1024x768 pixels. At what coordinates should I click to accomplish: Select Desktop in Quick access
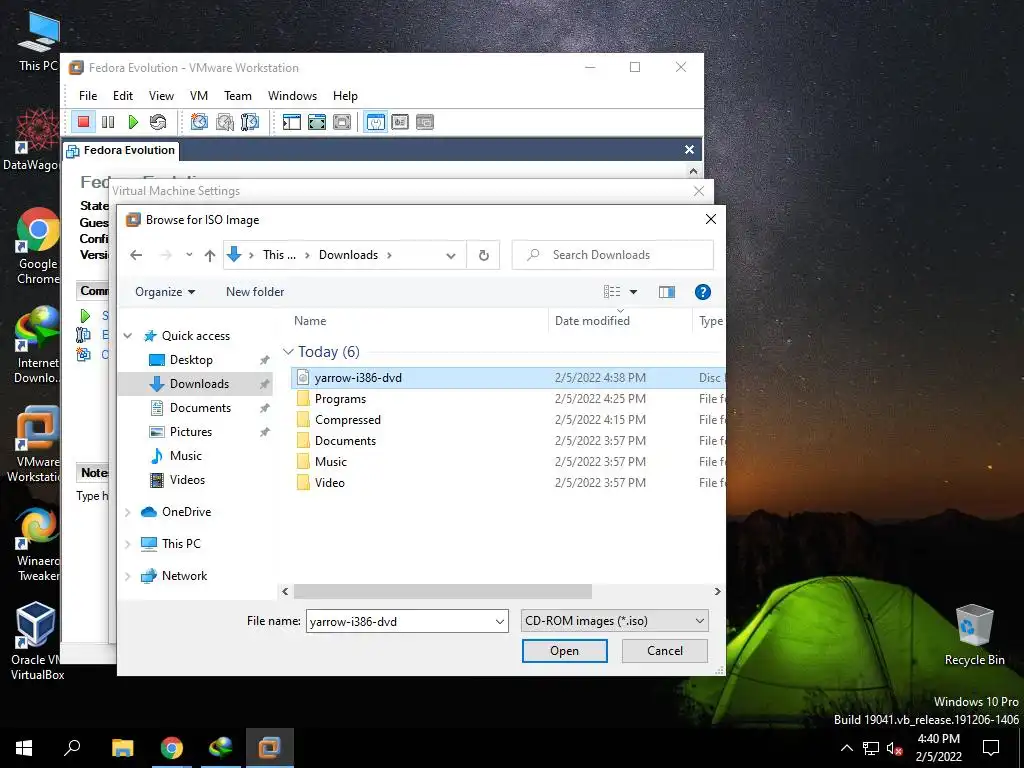point(191,360)
